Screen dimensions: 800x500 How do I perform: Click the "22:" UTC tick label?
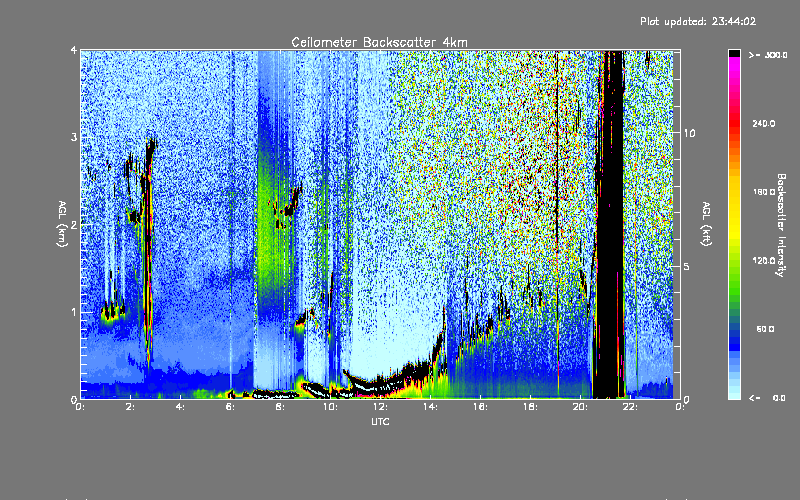tap(630, 407)
